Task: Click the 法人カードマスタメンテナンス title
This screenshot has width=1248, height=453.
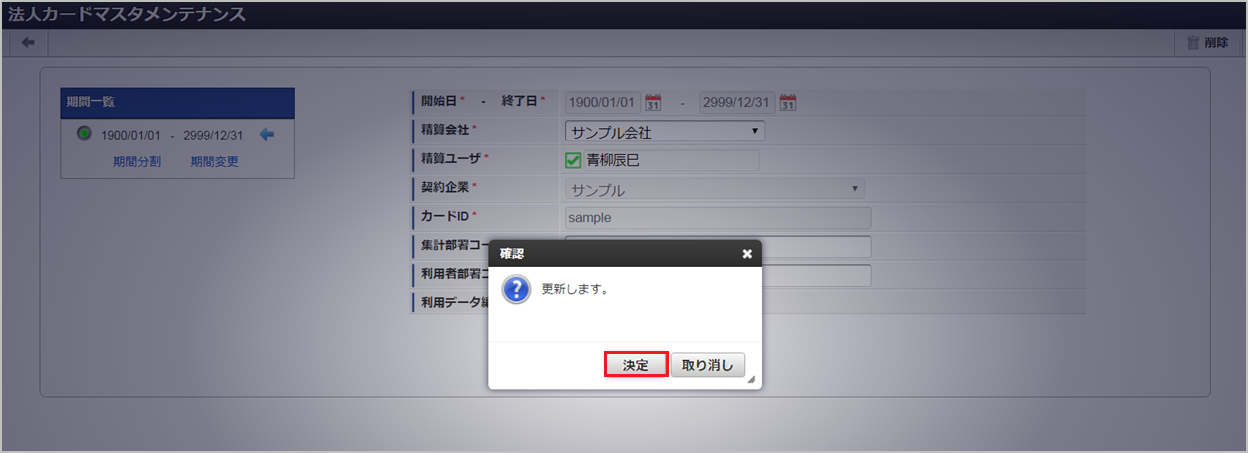Action: coord(126,15)
